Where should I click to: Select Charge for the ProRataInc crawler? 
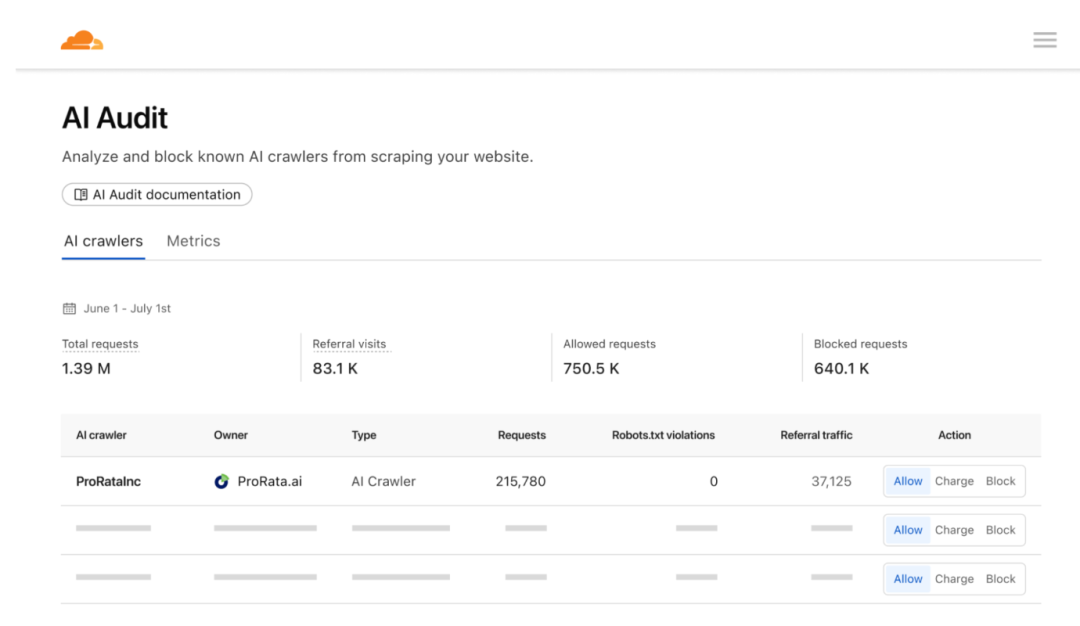pos(954,481)
